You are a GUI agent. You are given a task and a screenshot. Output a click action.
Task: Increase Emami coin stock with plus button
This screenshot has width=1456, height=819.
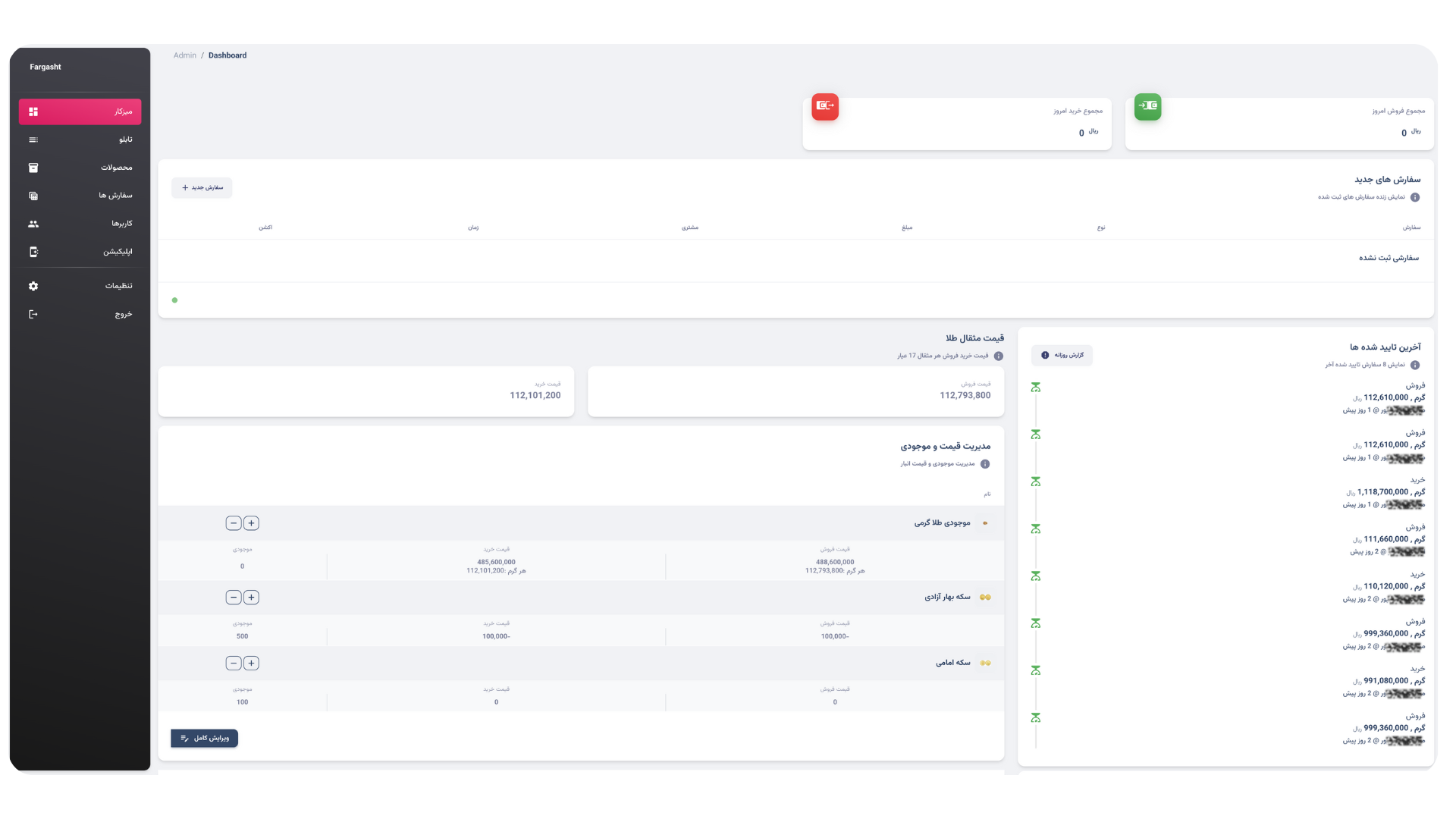tap(251, 664)
